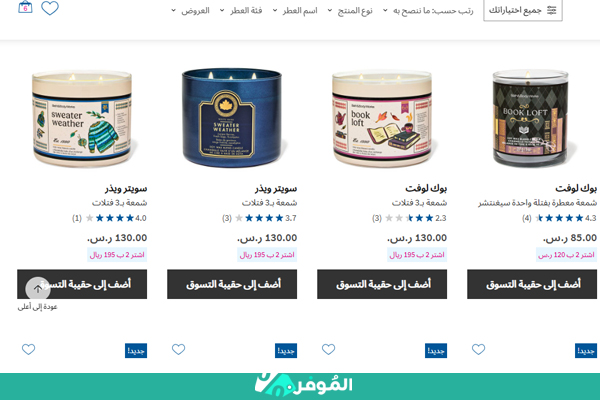
Task: Open the cream Sweater Weather candle image
Action: tap(82, 119)
